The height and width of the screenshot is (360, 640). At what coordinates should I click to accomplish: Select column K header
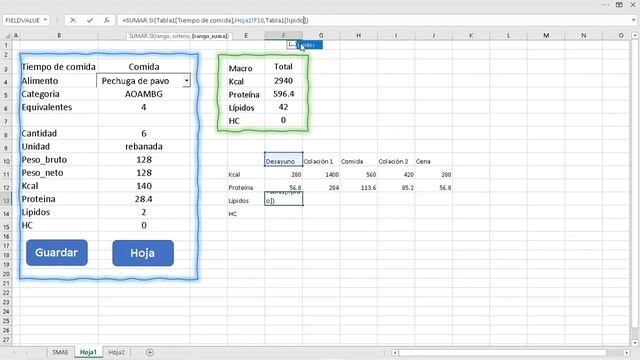471,36
